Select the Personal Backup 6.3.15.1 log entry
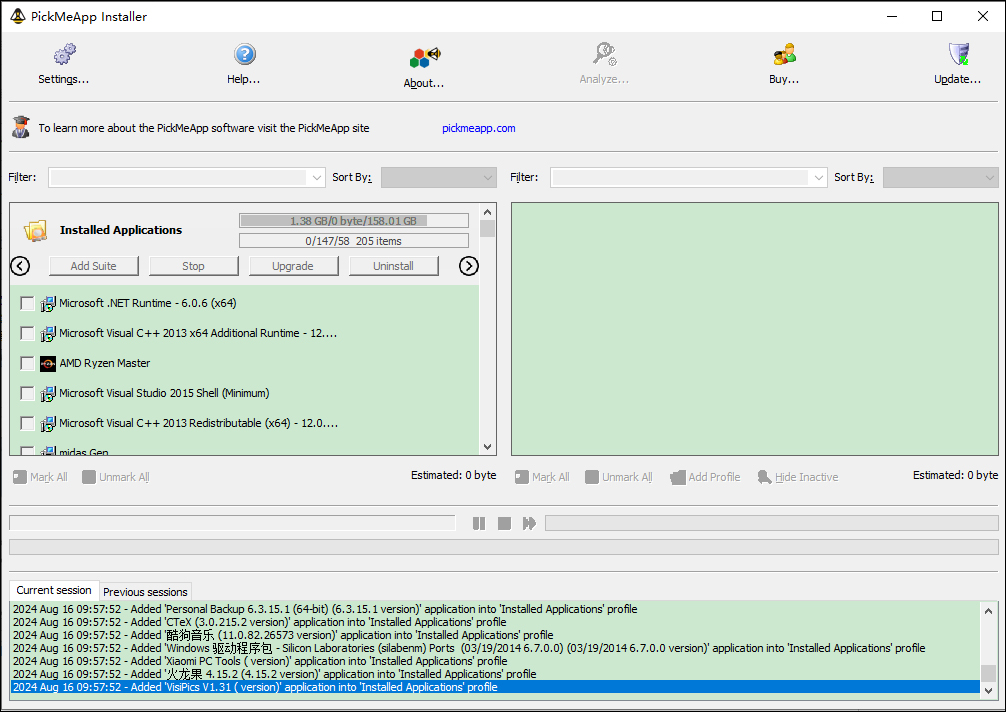Viewport: 1006px width, 712px height. (x=495, y=609)
